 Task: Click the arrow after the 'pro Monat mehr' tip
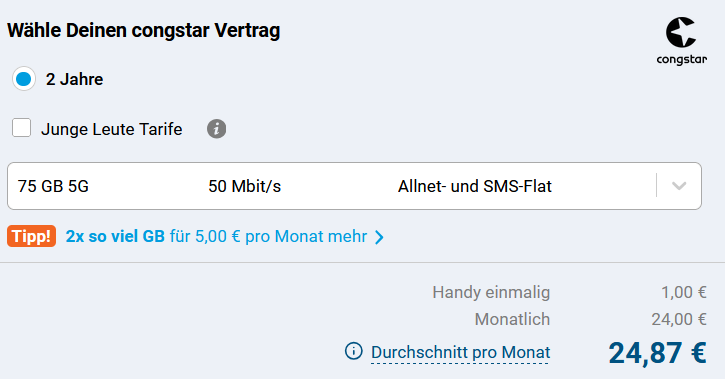(x=379, y=237)
